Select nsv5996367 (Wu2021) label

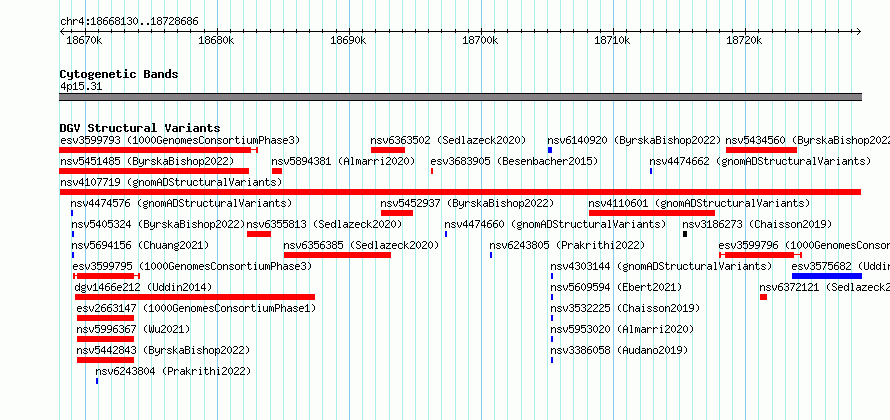point(133,329)
